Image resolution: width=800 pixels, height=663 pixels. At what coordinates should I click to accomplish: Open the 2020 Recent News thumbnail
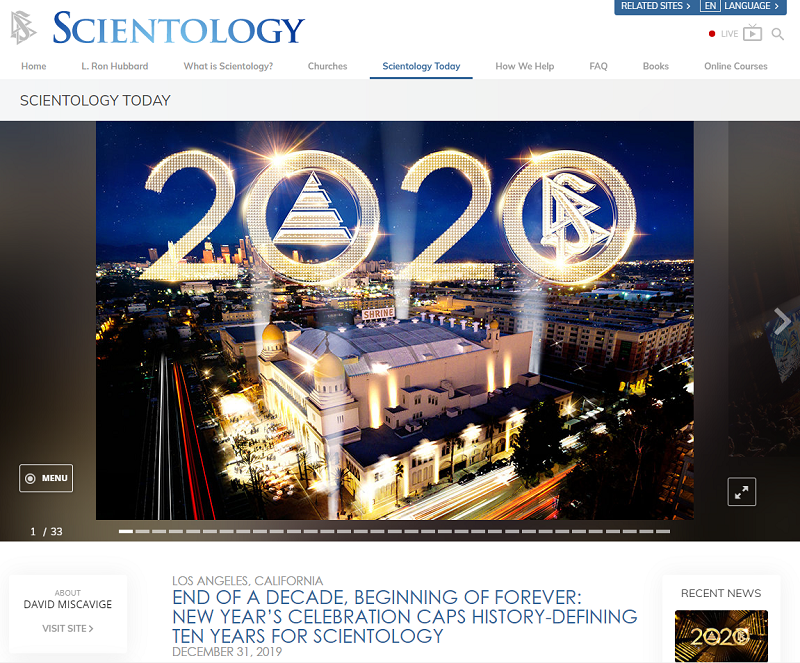tap(721, 636)
